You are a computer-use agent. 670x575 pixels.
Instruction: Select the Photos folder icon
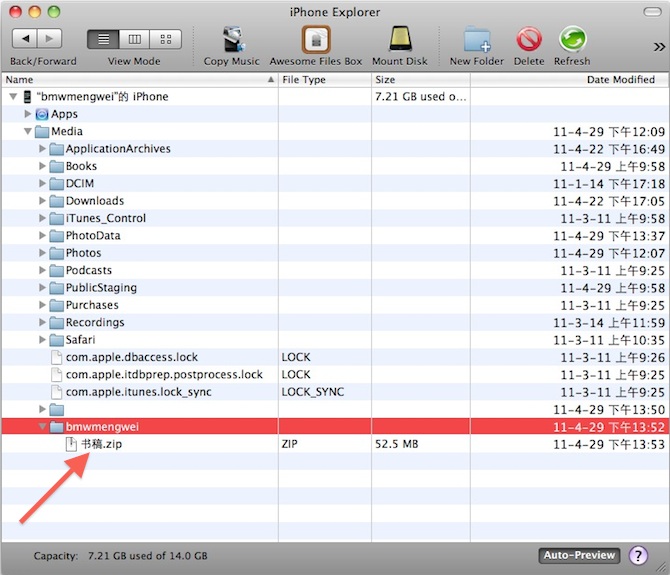pos(56,253)
